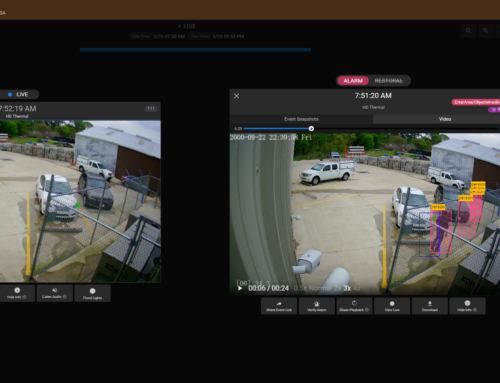500x383 pixels.
Task: Select the 3x playback speed
Action: point(347,288)
